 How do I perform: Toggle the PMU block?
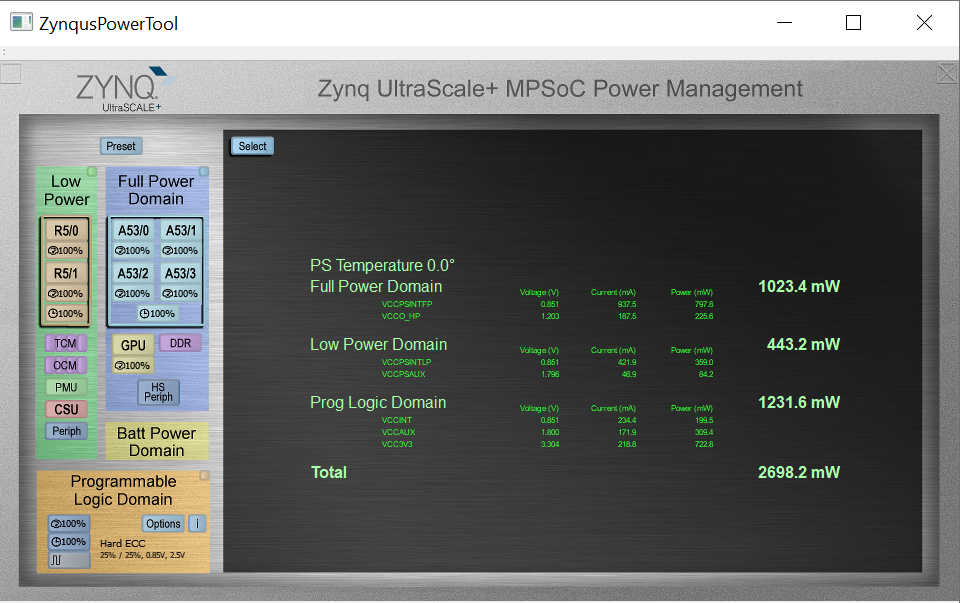66,388
